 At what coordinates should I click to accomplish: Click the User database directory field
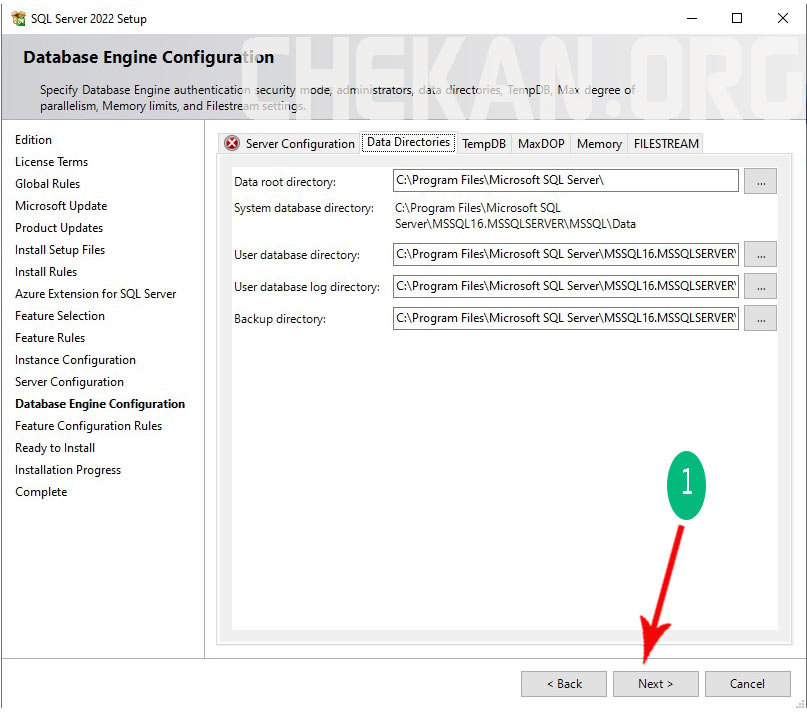click(x=566, y=254)
